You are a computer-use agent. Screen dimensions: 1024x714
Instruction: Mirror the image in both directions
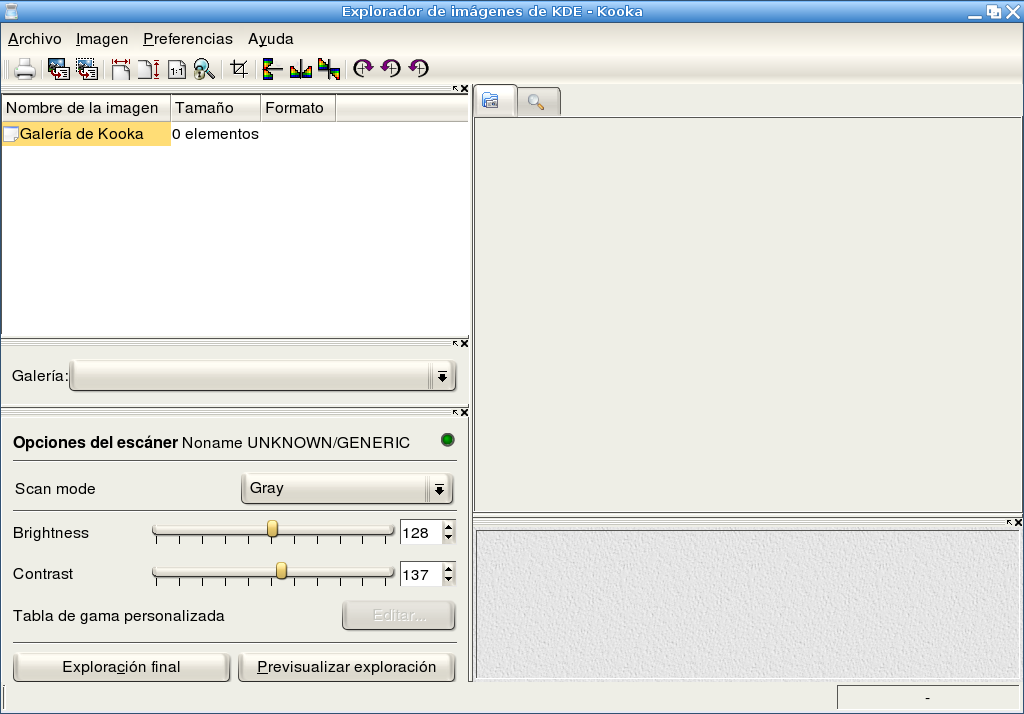pos(329,69)
